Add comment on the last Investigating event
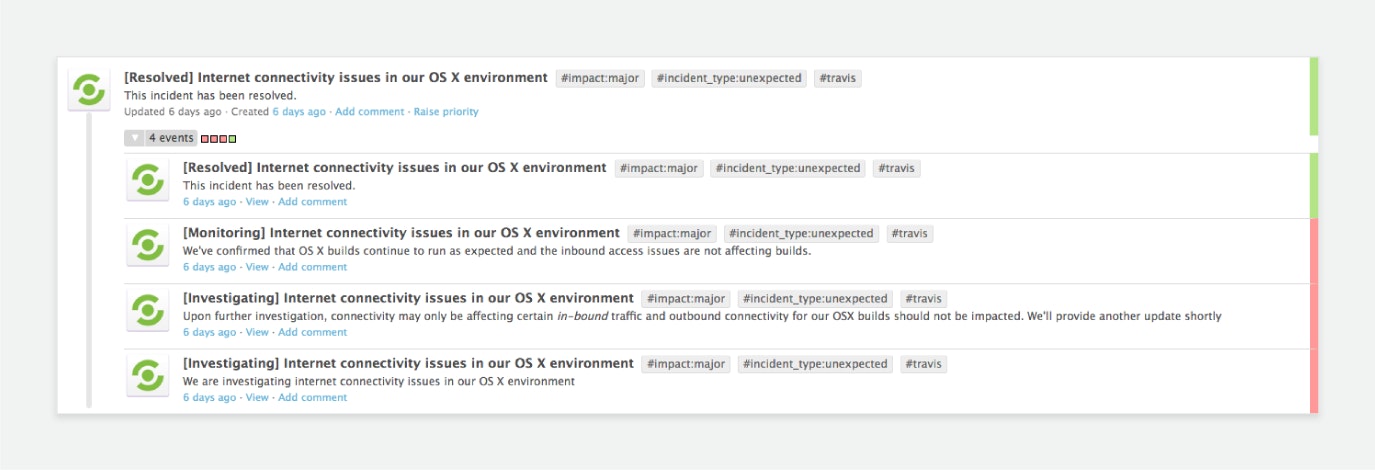 [x=312, y=398]
